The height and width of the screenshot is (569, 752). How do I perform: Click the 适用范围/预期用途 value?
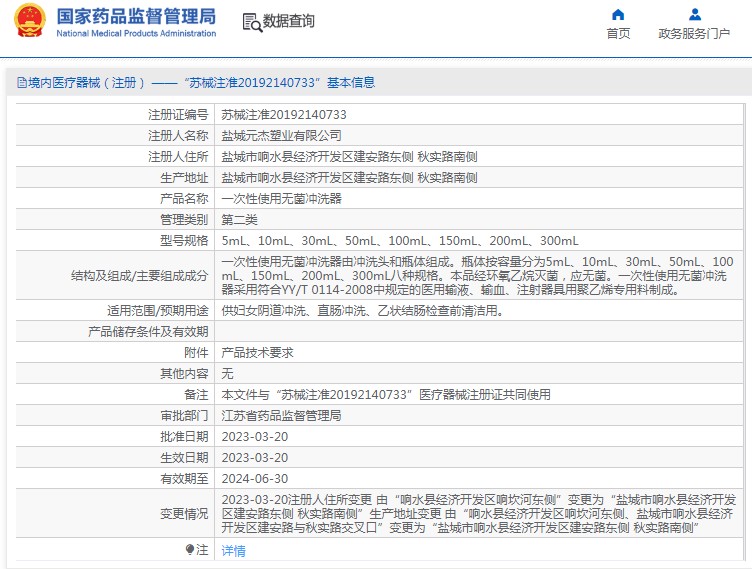(x=363, y=311)
